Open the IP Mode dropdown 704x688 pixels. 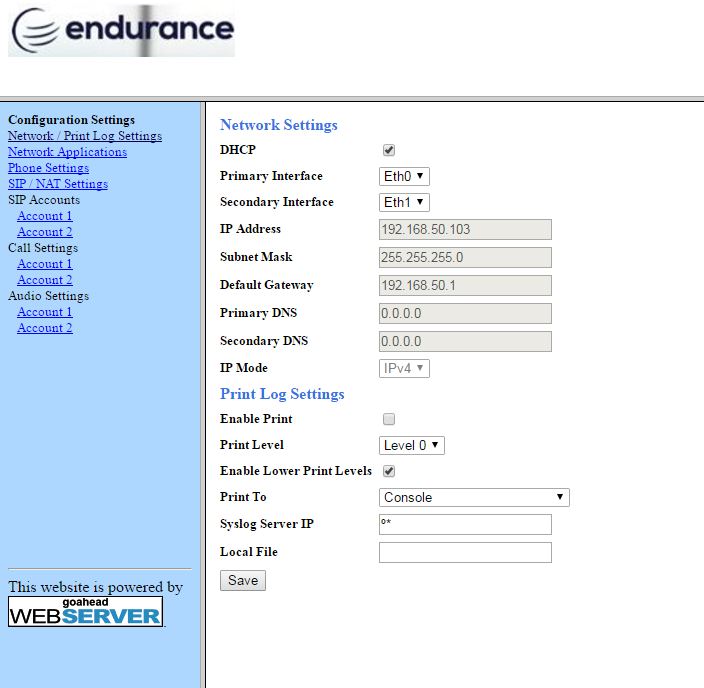tap(405, 368)
